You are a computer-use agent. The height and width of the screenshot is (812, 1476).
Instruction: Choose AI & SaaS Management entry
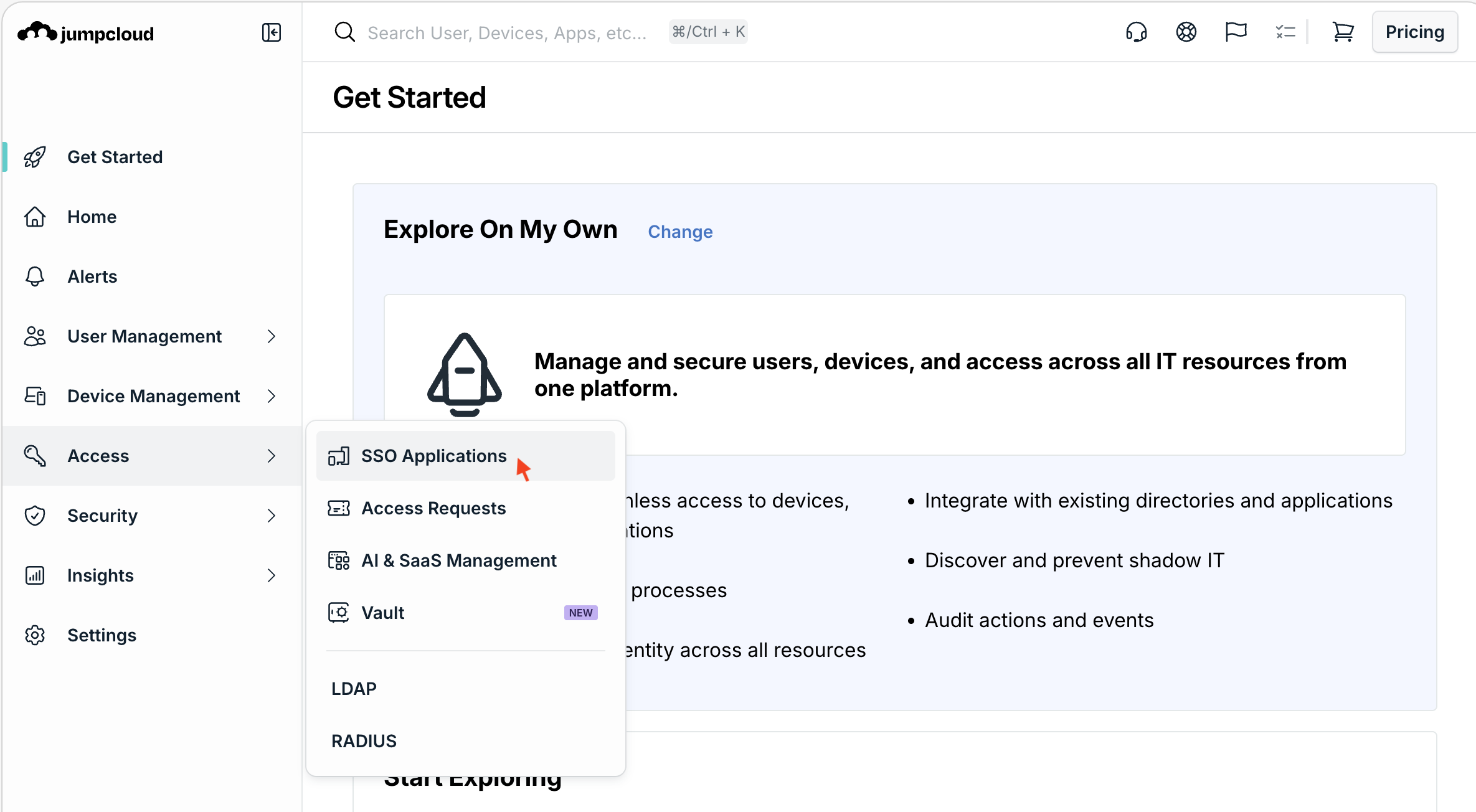(458, 560)
